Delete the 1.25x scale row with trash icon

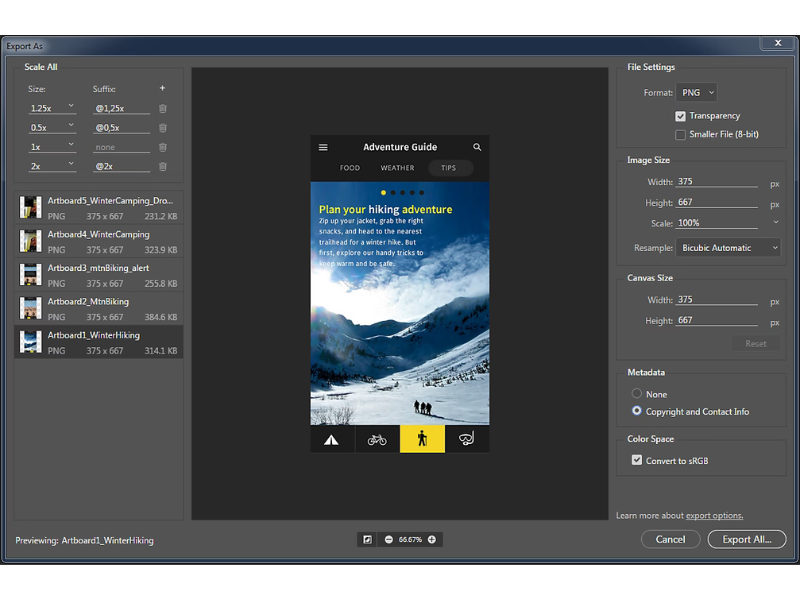(162, 108)
